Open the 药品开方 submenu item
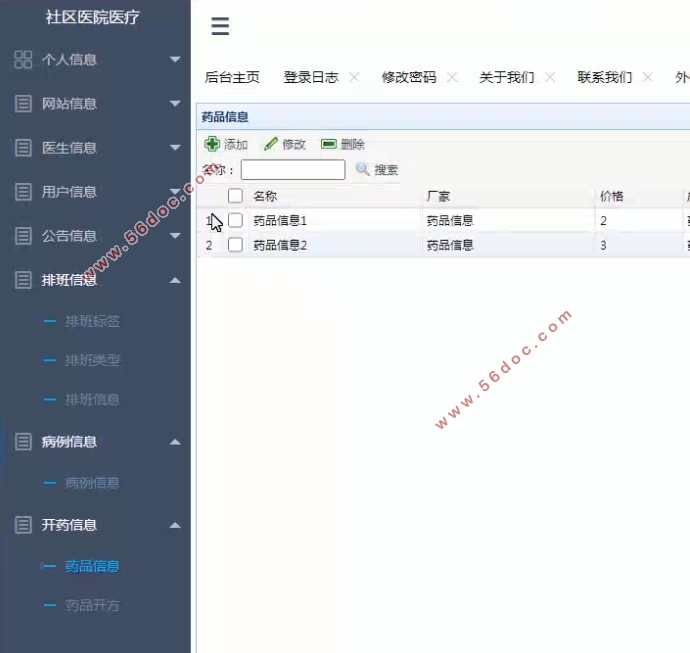The height and width of the screenshot is (653, 690). click(92, 605)
